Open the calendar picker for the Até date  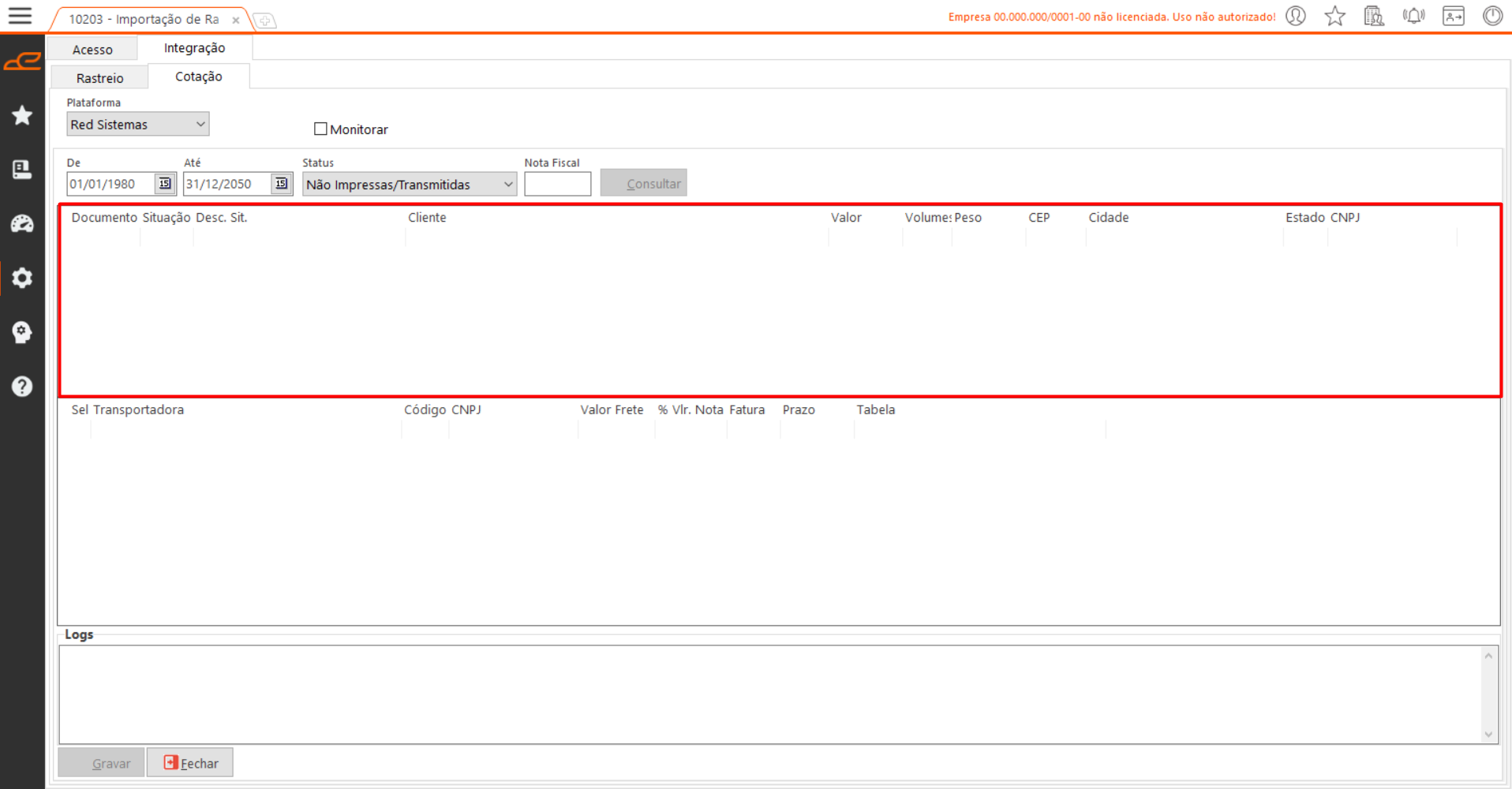(x=281, y=184)
